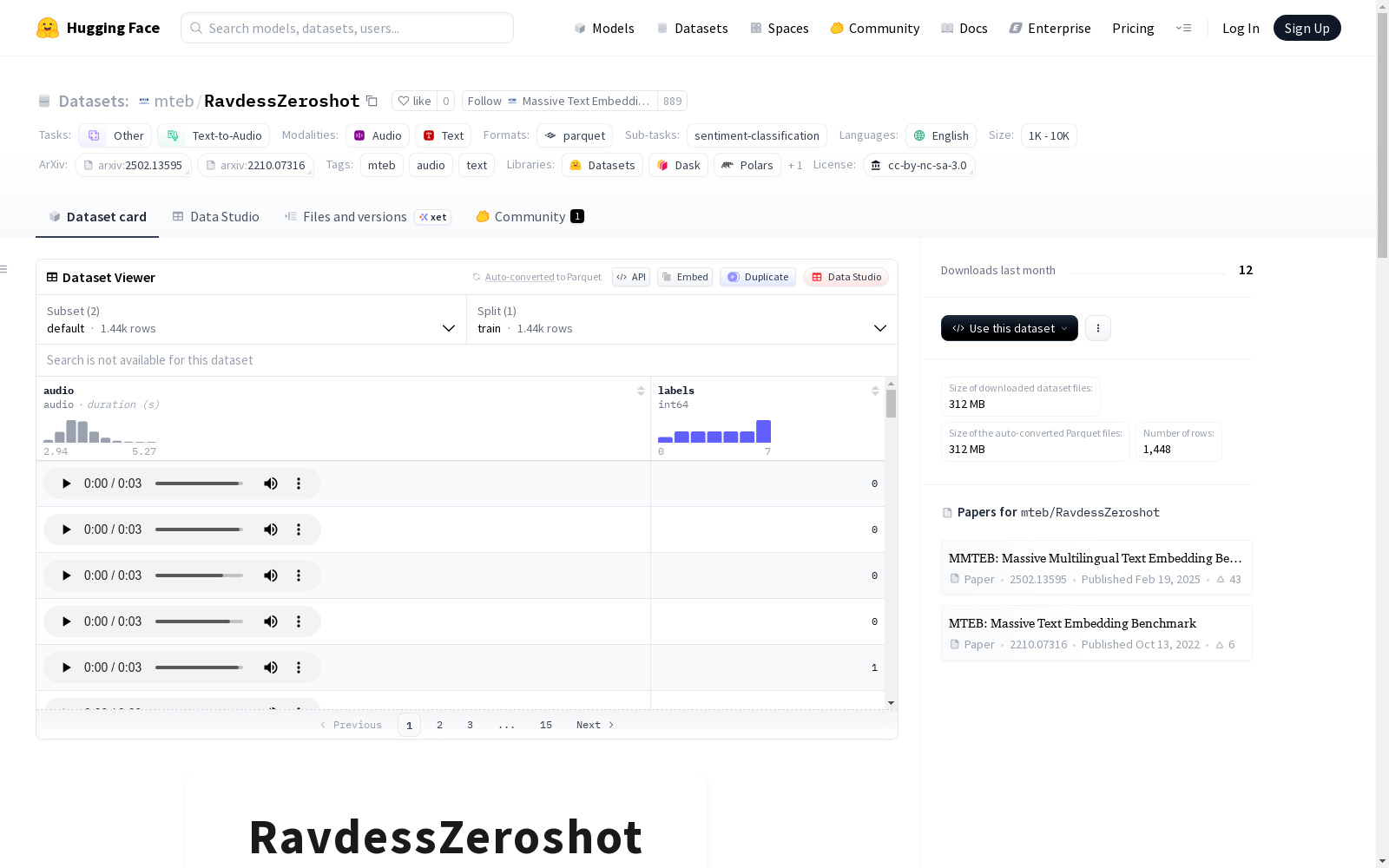
Task: Open the English language tag
Action: [x=941, y=135]
